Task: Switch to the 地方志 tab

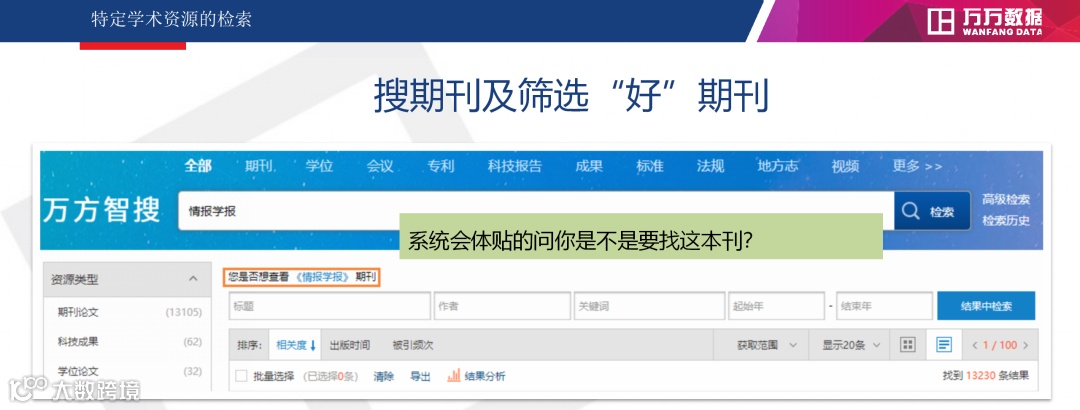Action: pyautogui.click(x=778, y=166)
